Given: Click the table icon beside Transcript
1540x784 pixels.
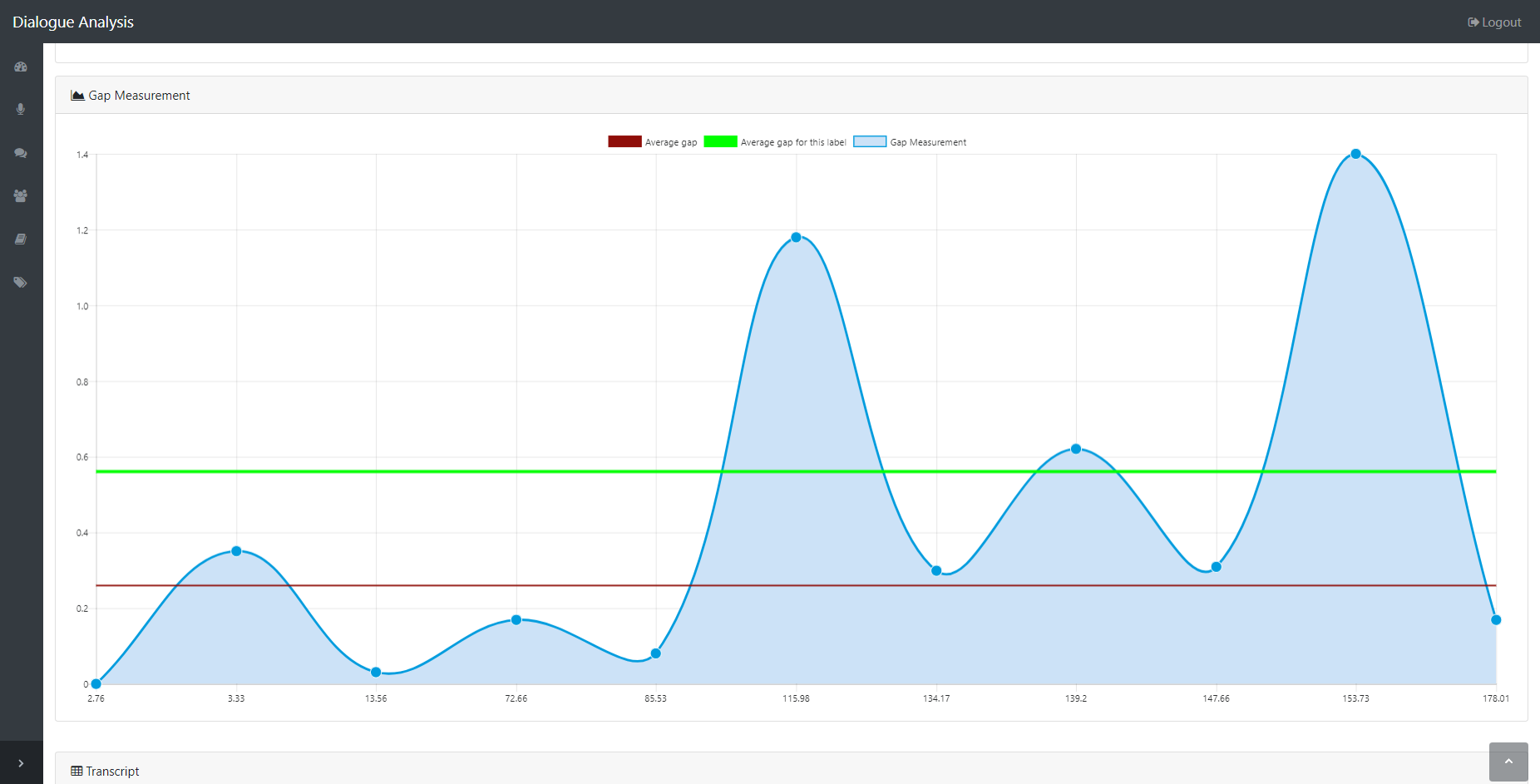Looking at the screenshot, I should (x=77, y=771).
